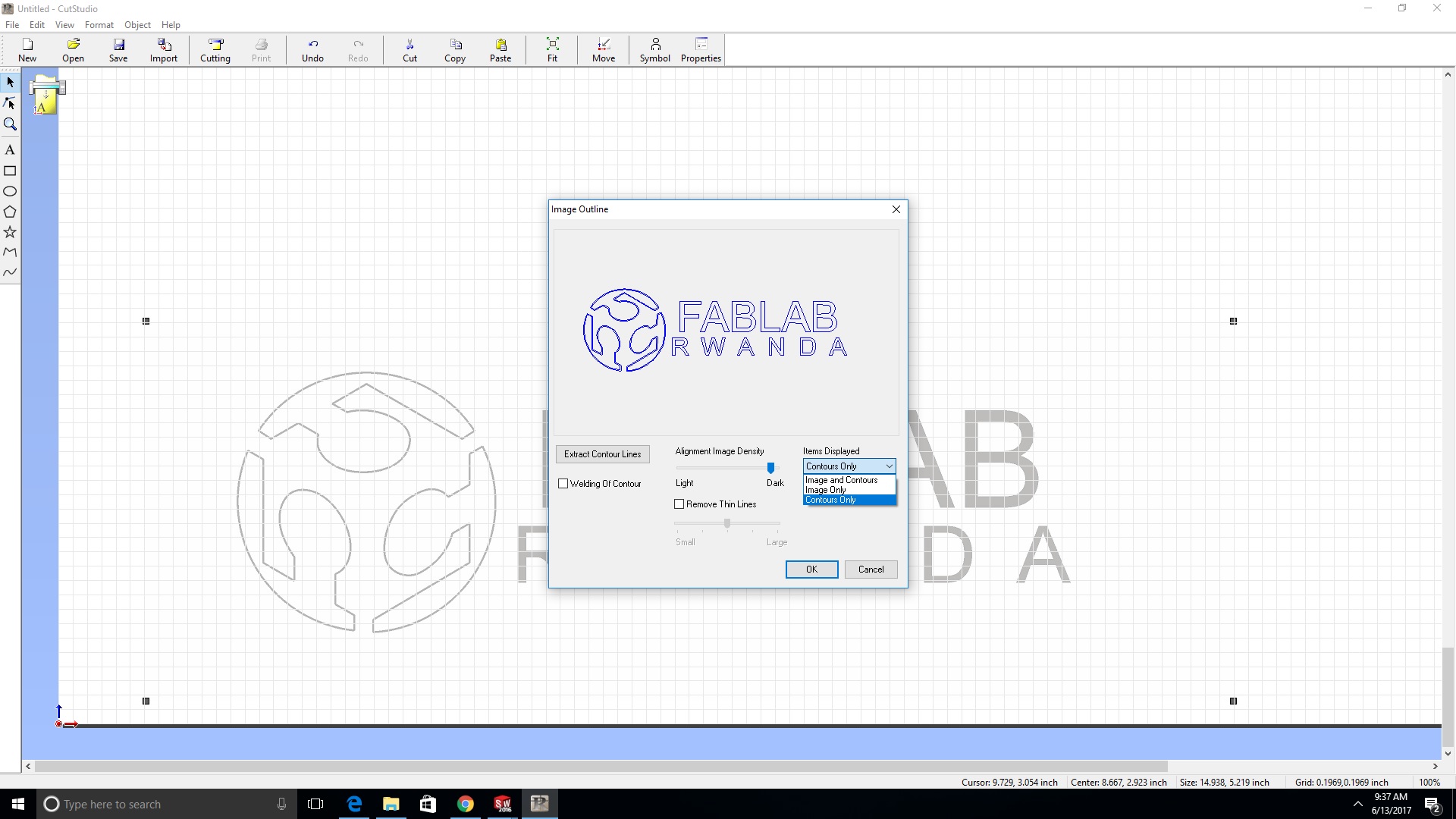Start the Cutting toolbar command
Image resolution: width=1456 pixels, height=819 pixels.
(215, 50)
